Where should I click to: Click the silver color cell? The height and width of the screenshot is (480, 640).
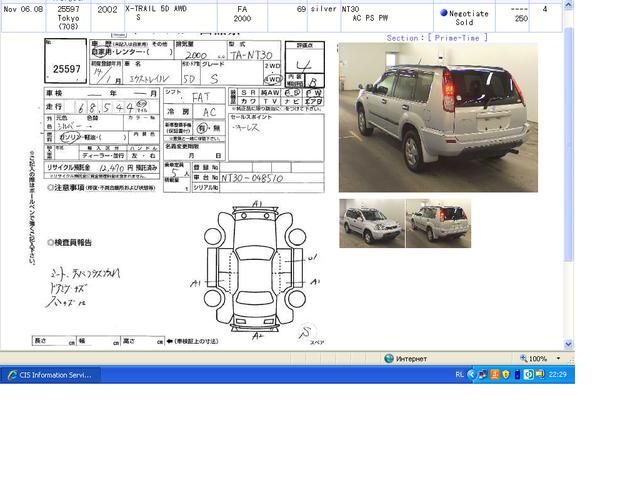coord(324,17)
